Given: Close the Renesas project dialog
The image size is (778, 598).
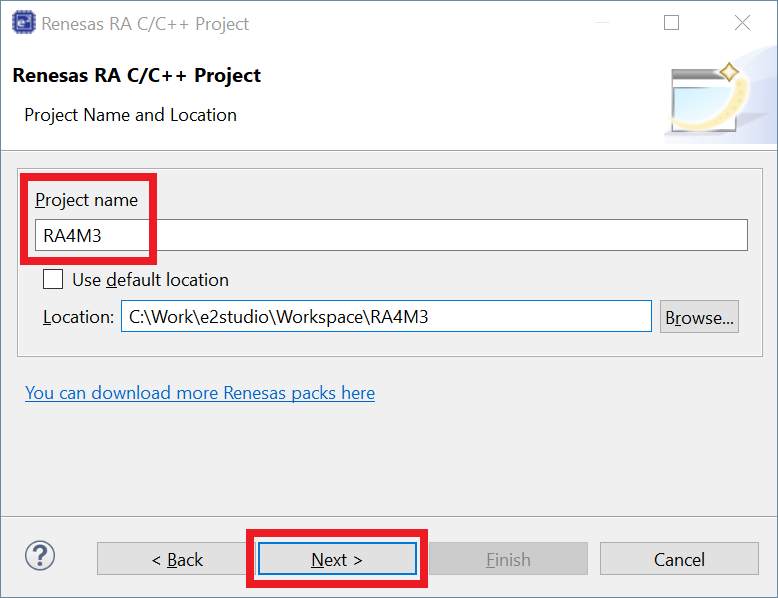Looking at the screenshot, I should tap(742, 23).
